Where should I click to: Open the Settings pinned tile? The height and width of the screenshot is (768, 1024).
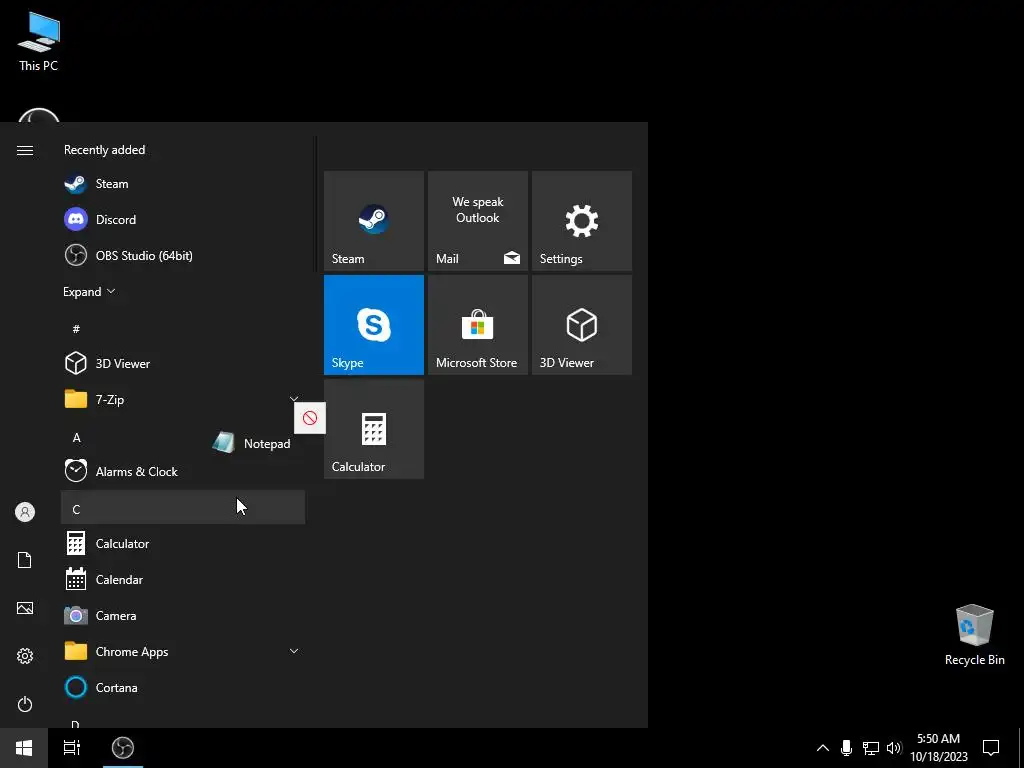581,221
